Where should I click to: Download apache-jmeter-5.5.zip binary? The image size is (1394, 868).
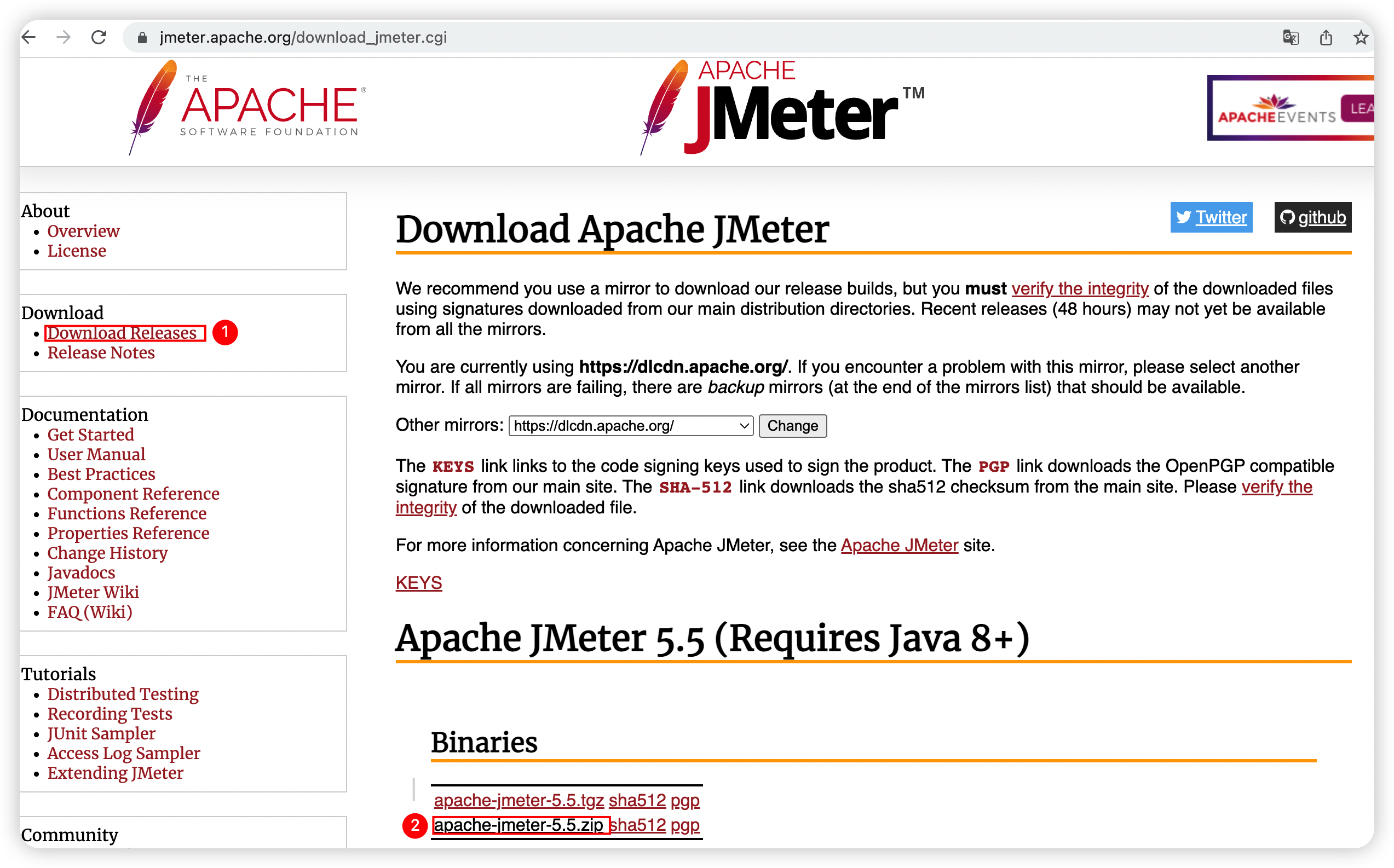click(x=518, y=825)
